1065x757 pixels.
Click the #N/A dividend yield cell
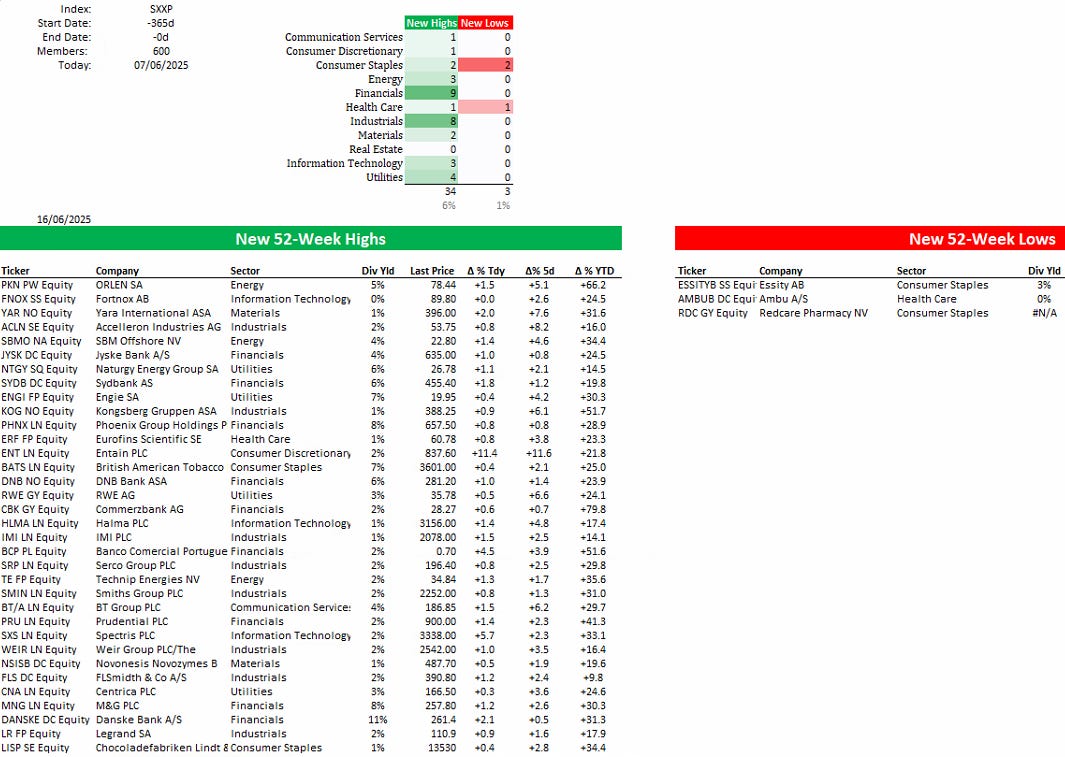(x=1044, y=313)
